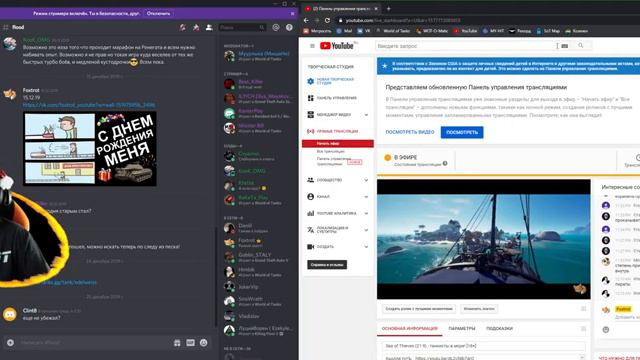Select member Foxtrot in Discord member list
The height and width of the screenshot is (360, 640).
pos(258,242)
